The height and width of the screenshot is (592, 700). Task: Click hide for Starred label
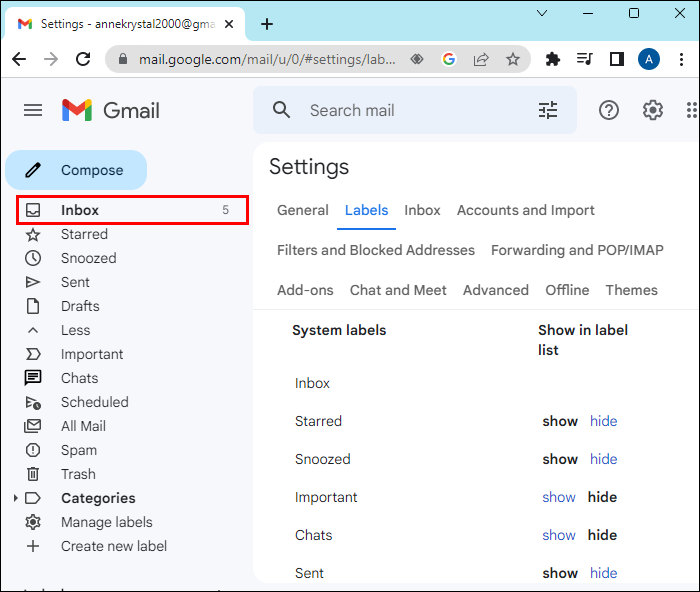(604, 421)
